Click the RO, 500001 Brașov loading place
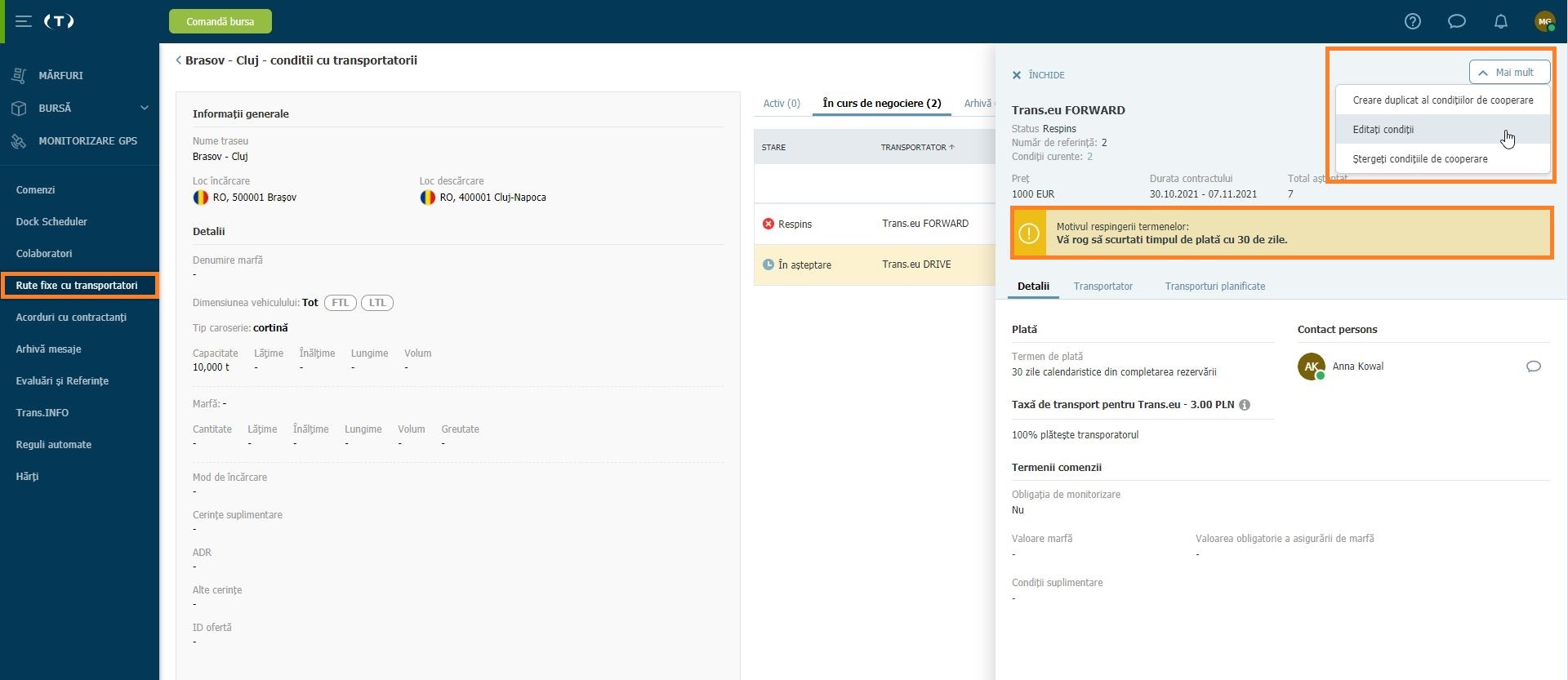This screenshot has width=1568, height=680. 255,198
